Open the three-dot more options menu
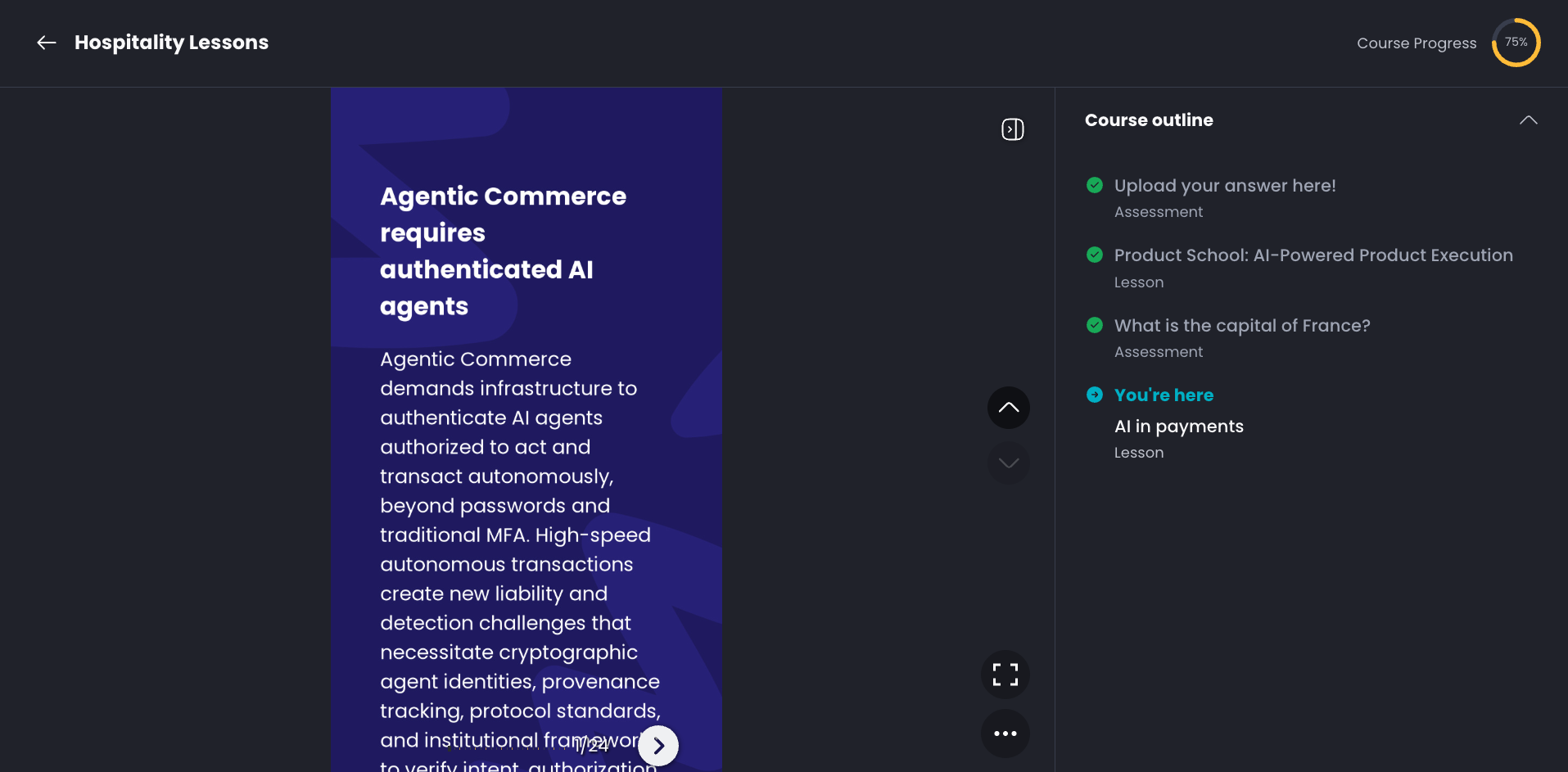The image size is (1568, 772). (x=1005, y=734)
